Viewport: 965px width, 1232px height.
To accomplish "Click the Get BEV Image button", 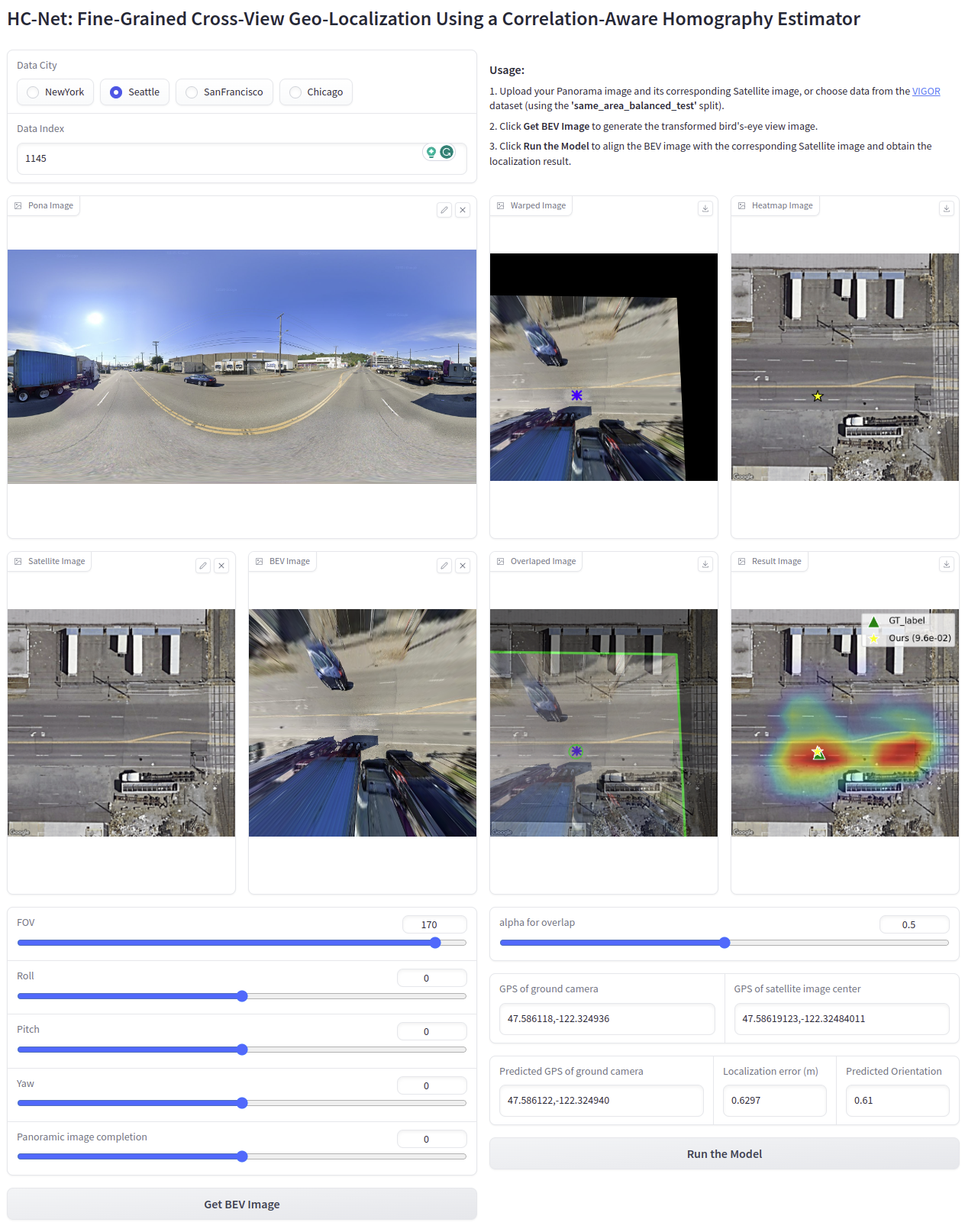I will click(x=242, y=1204).
